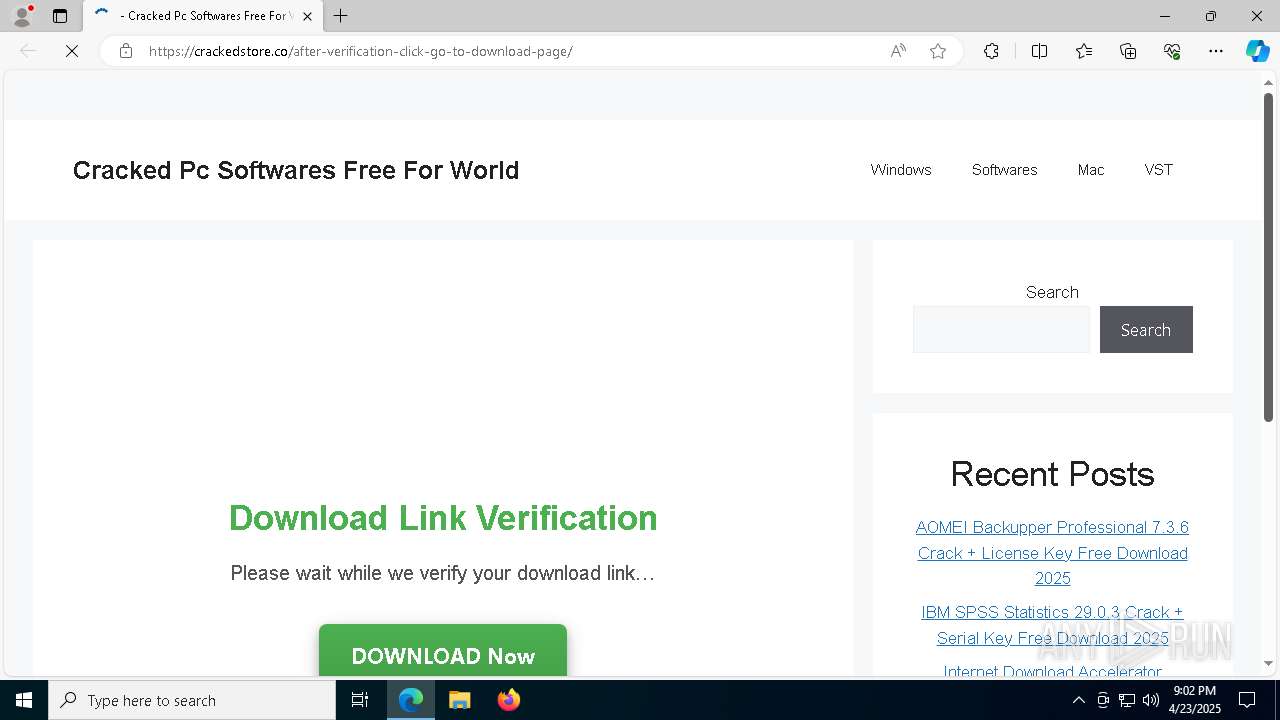Click the scrollbar down arrow

click(1268, 663)
